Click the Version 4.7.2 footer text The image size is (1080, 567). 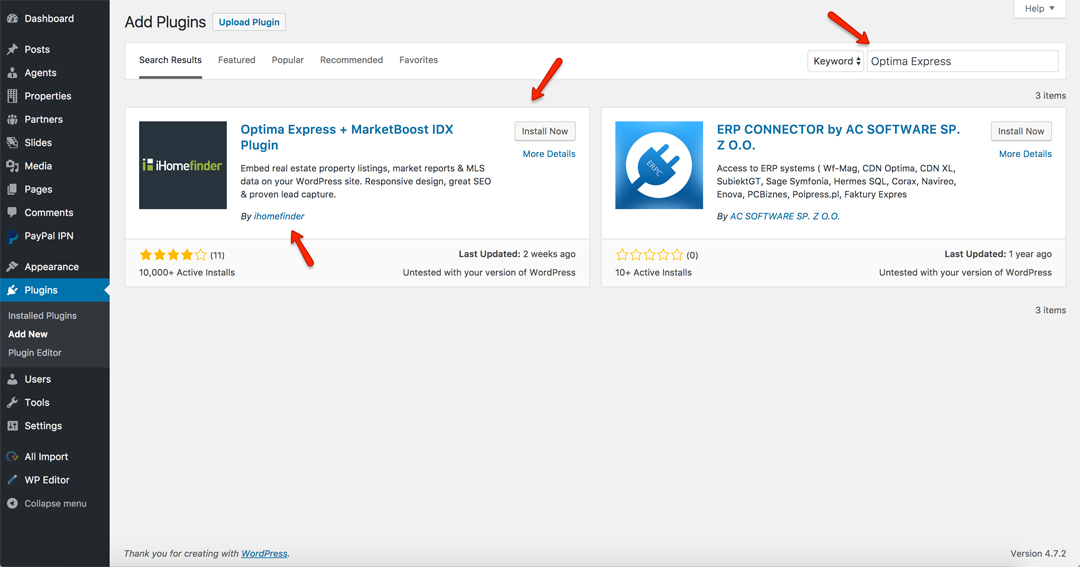click(x=1038, y=553)
